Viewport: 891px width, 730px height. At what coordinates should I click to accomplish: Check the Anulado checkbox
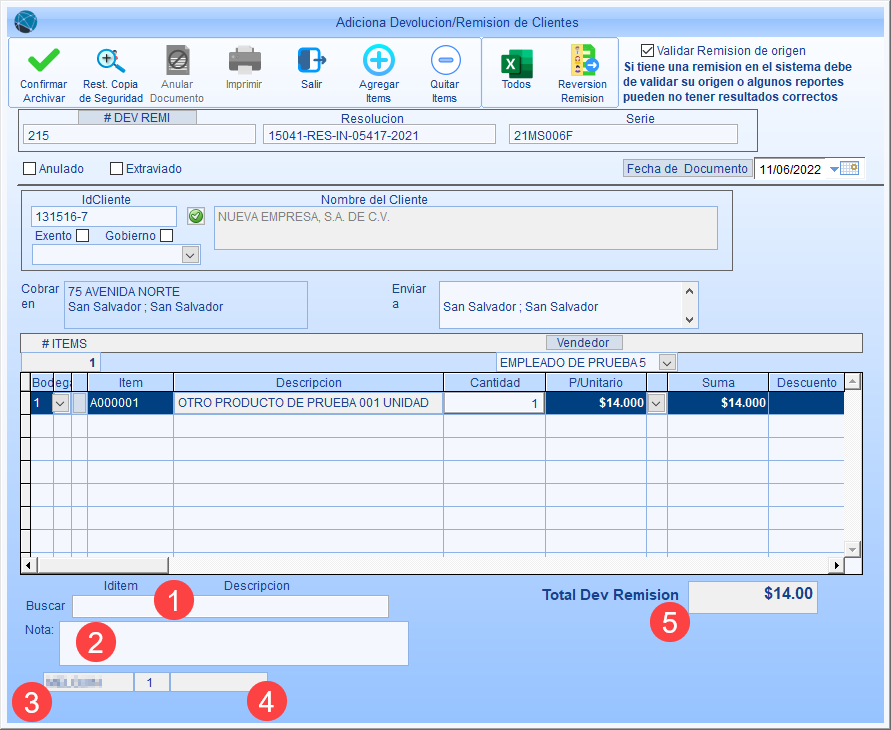30,169
